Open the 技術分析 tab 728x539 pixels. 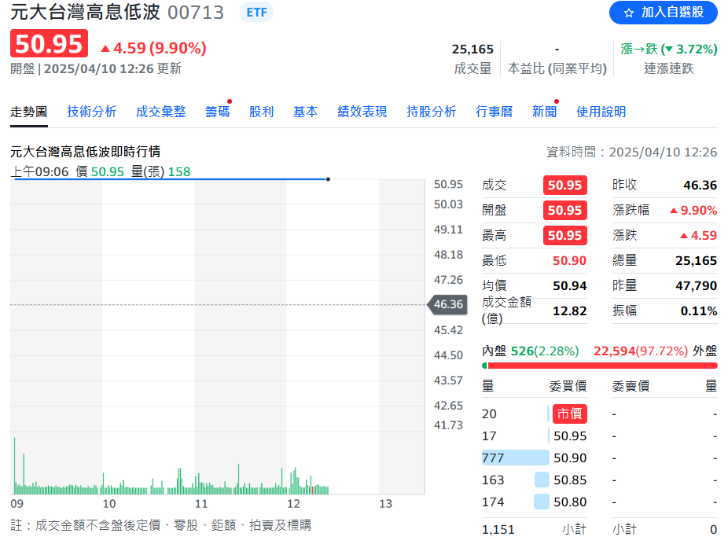pyautogui.click(x=91, y=112)
